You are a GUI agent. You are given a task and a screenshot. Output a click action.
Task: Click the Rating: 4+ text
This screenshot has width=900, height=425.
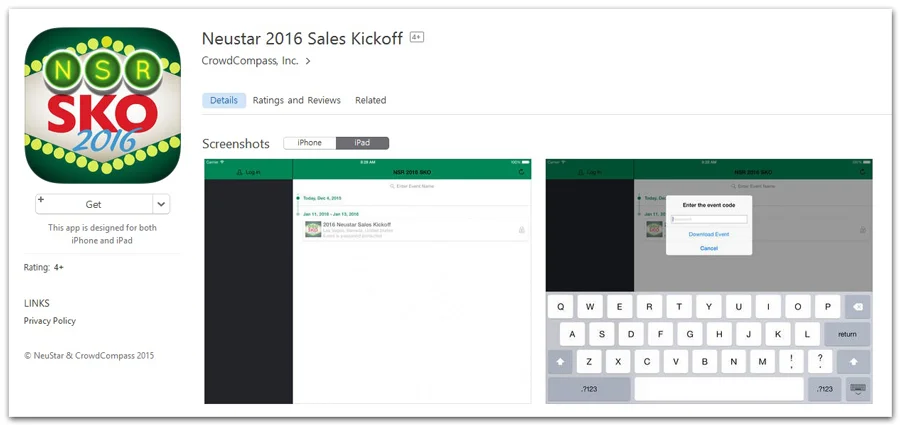(44, 268)
